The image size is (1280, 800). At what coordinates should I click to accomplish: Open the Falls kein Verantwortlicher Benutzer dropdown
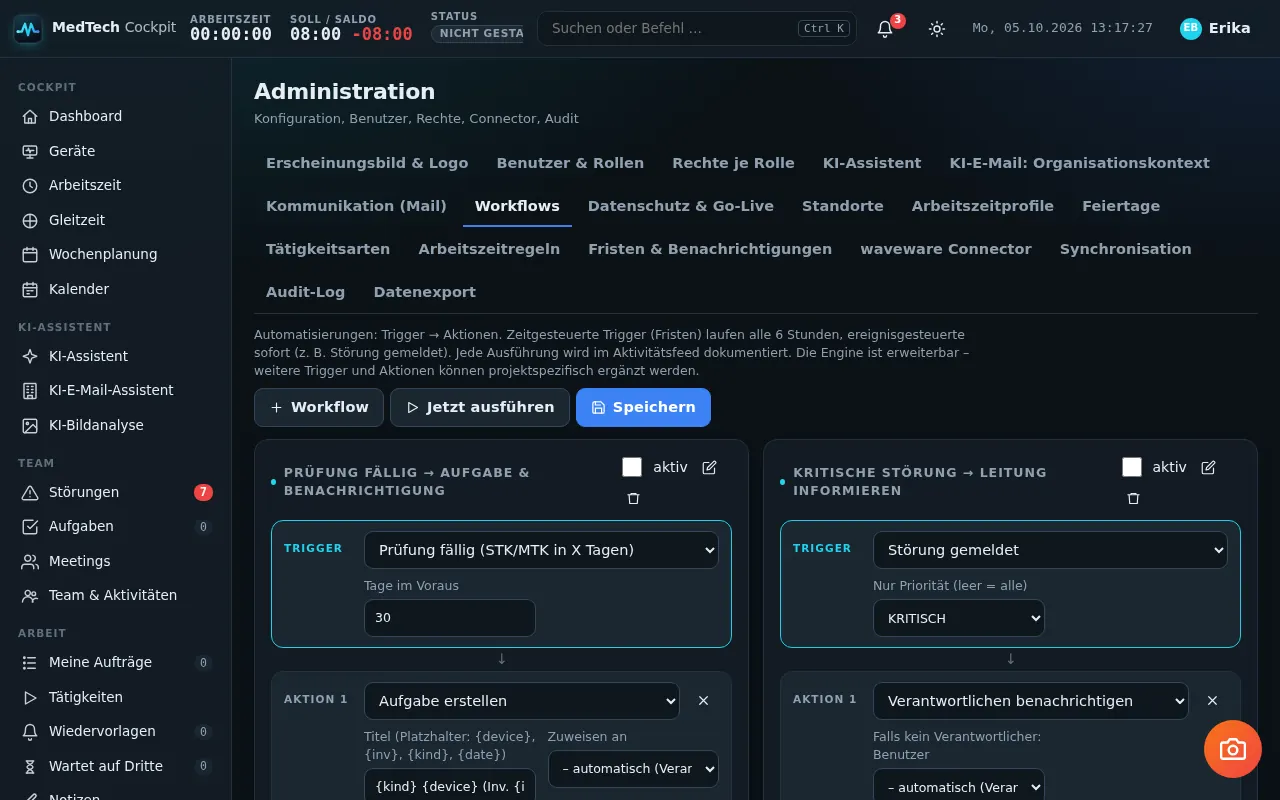pos(959,786)
